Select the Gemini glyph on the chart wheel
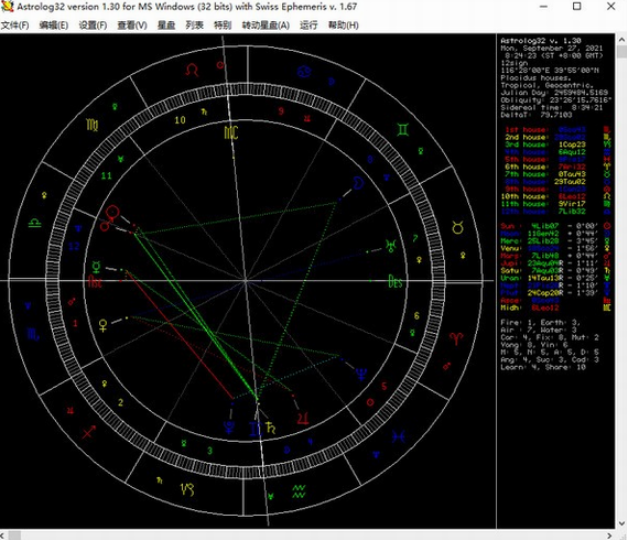 pyautogui.click(x=401, y=129)
